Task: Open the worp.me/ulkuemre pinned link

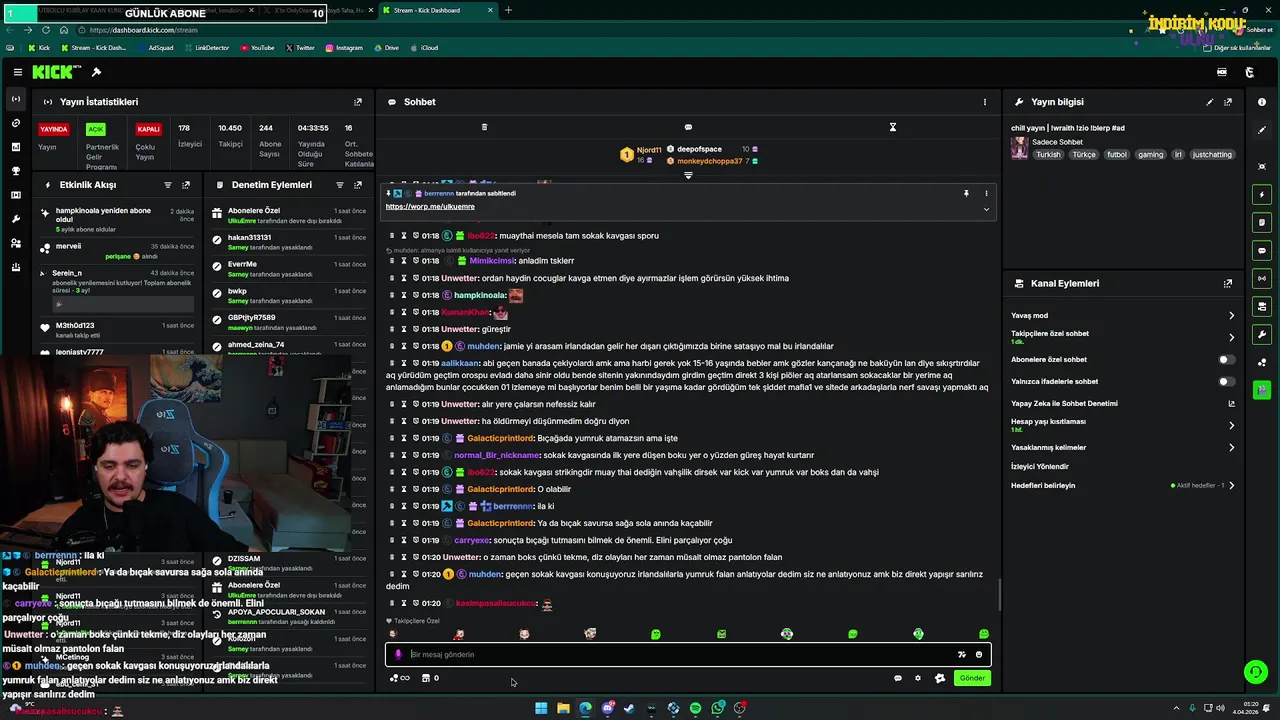Action: coord(430,206)
